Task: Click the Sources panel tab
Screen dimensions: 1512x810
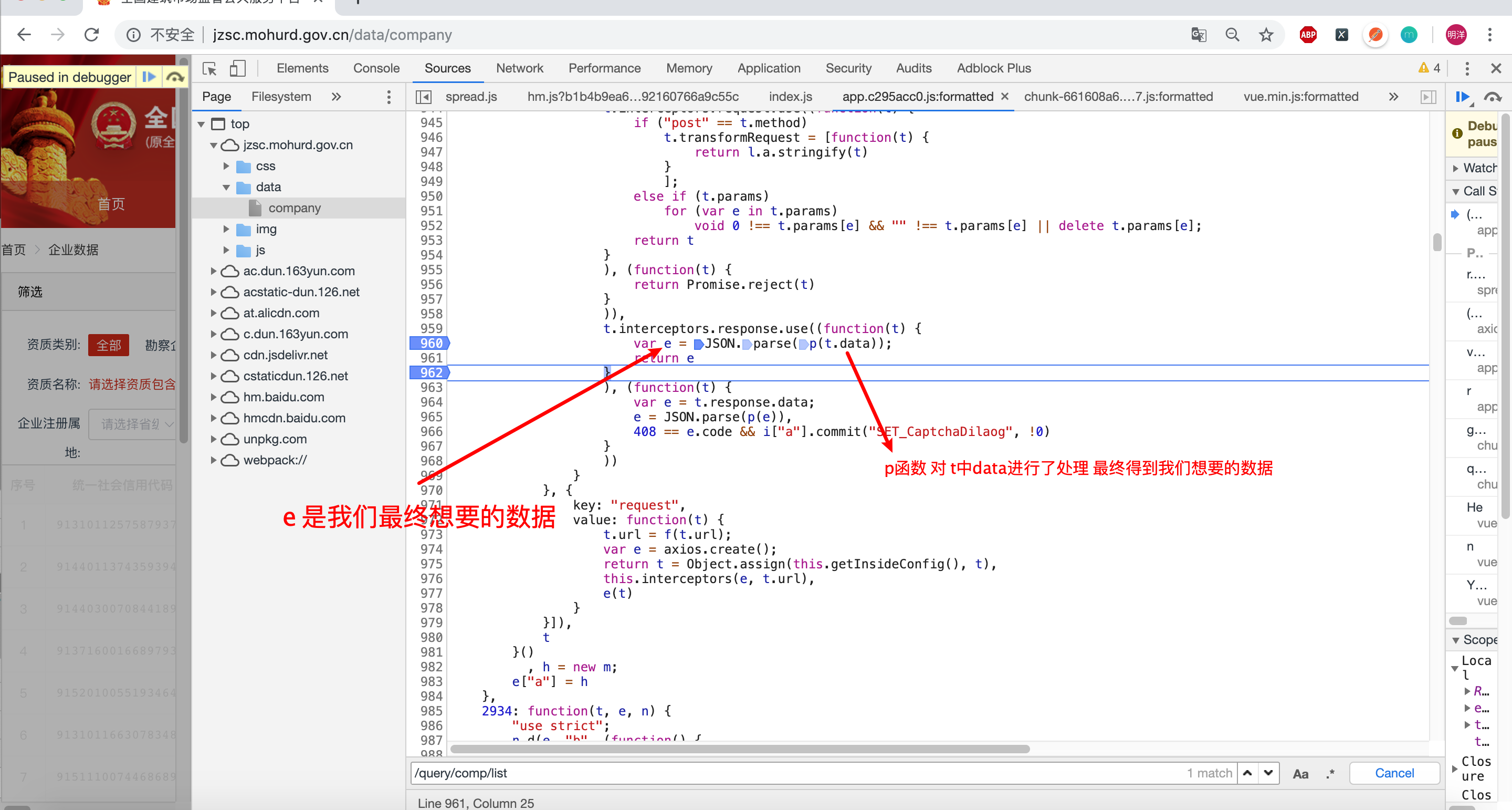Action: point(448,68)
